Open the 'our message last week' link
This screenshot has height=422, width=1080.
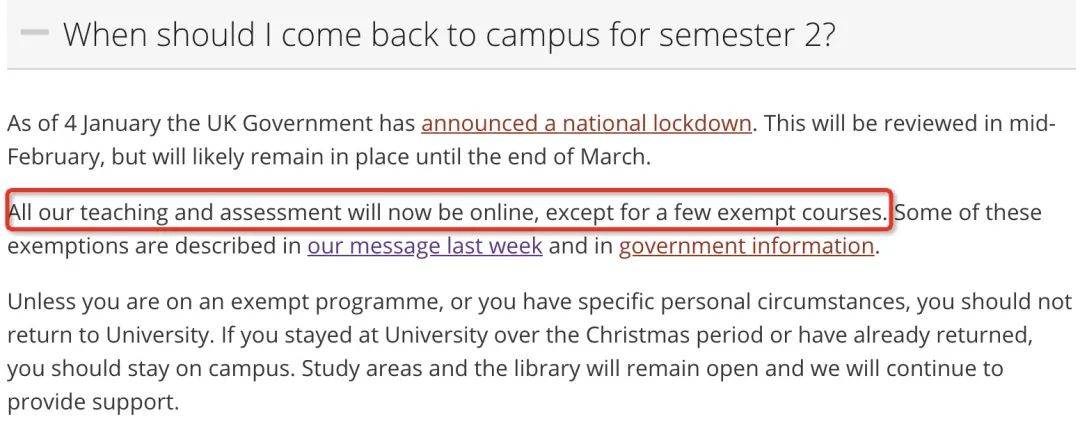tap(425, 246)
